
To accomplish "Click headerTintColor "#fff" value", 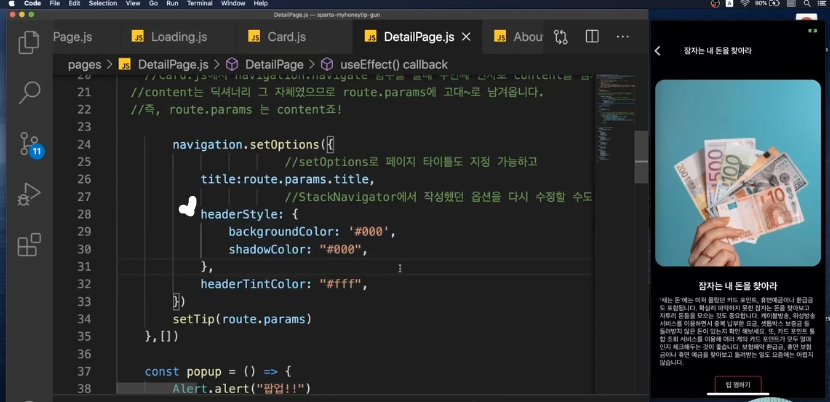I will (340, 284).
